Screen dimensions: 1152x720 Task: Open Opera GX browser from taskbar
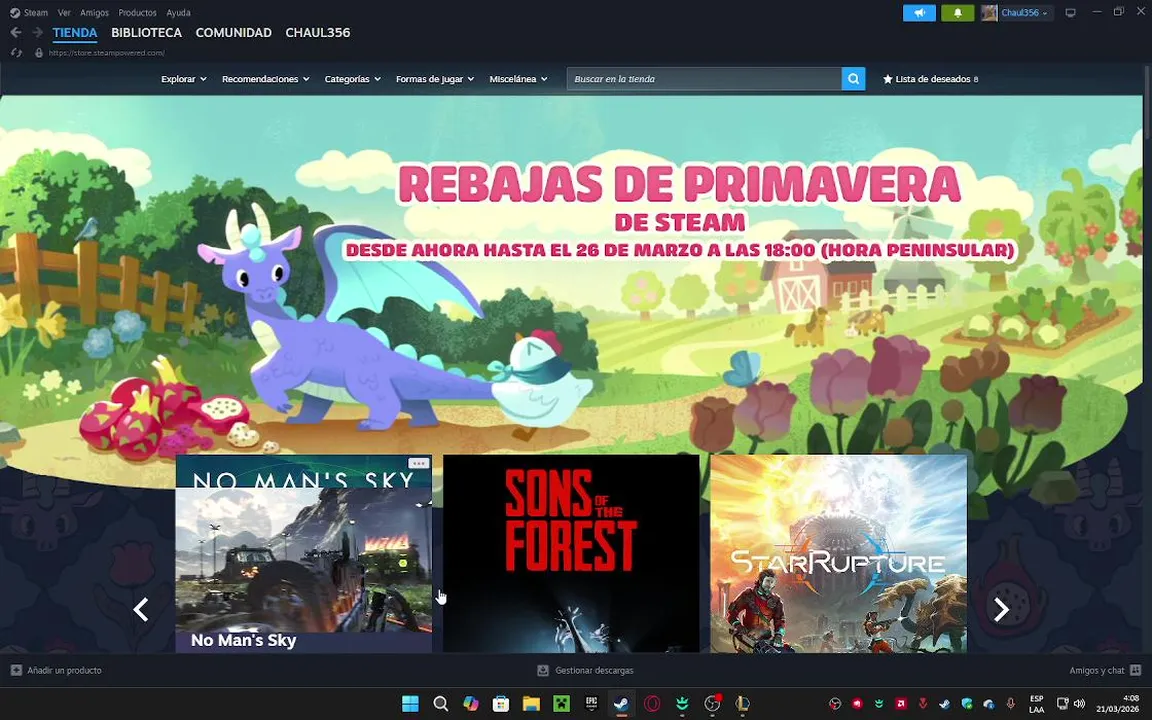click(652, 704)
